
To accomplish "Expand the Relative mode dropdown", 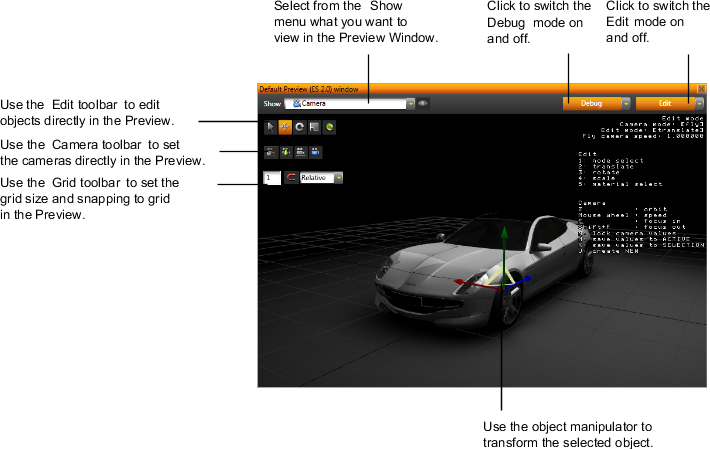I will [x=338, y=178].
